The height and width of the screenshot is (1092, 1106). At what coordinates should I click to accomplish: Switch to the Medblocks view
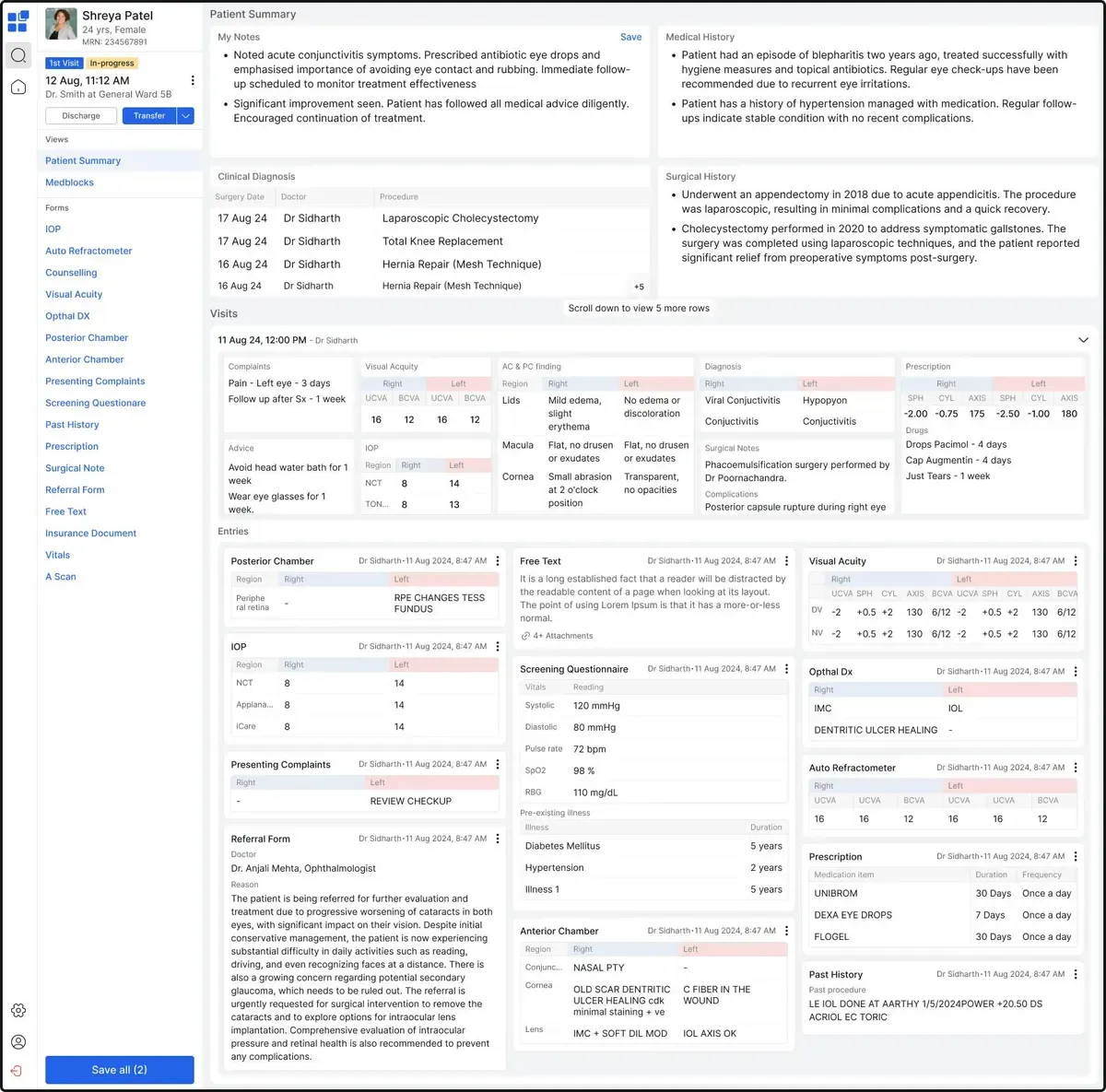[69, 182]
